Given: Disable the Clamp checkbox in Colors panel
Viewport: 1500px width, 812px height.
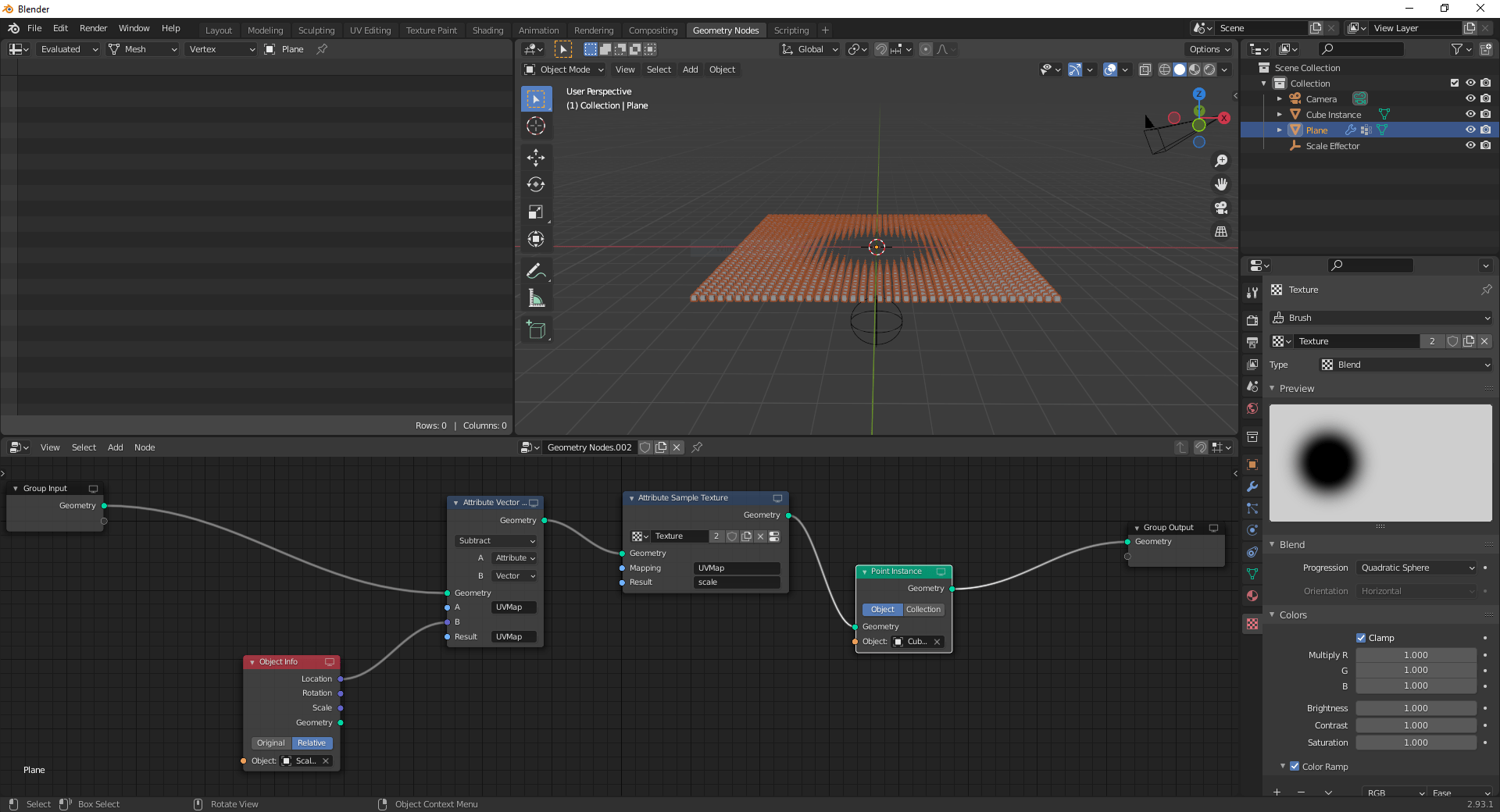Looking at the screenshot, I should click(1362, 638).
